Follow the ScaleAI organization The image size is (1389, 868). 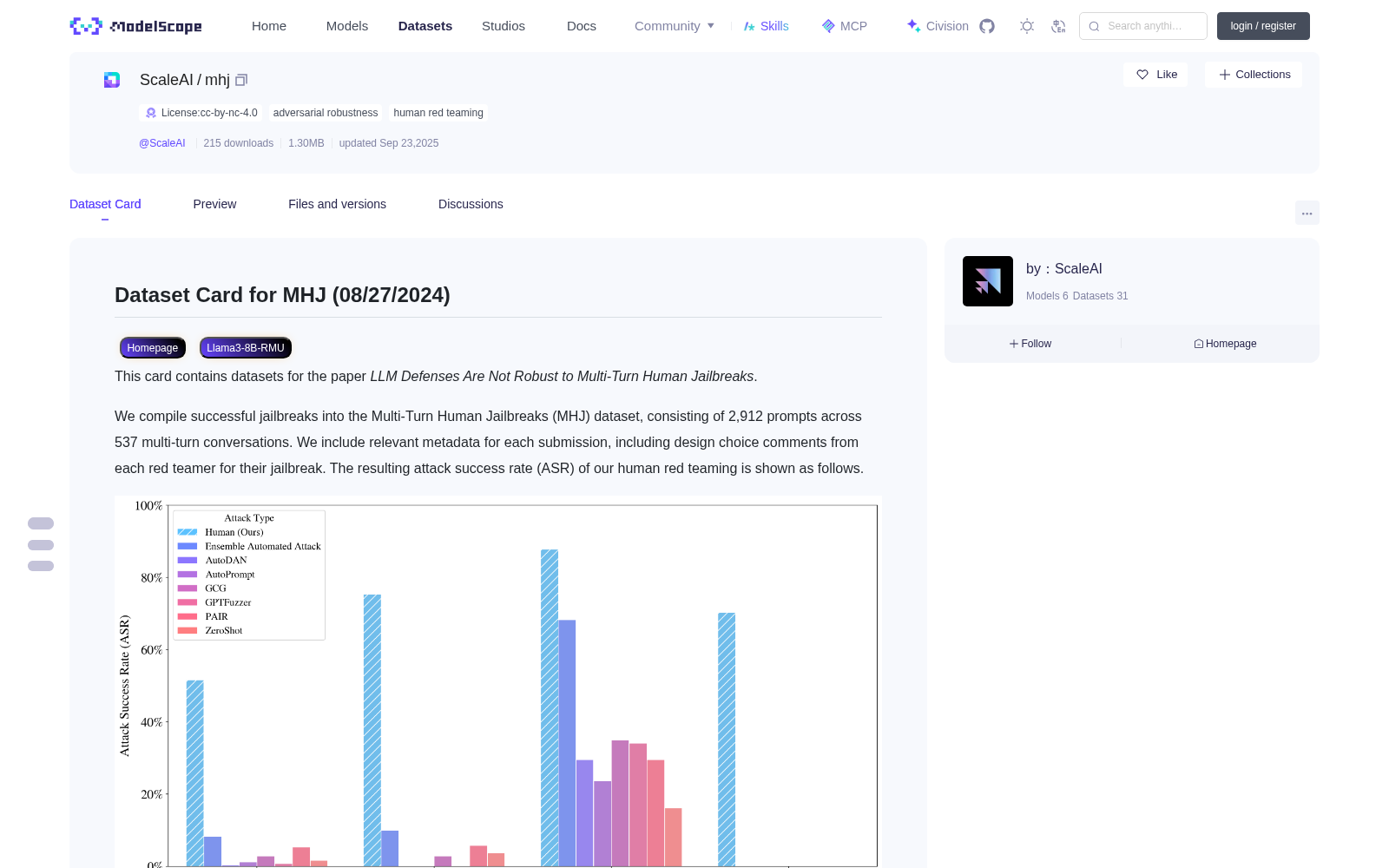pyautogui.click(x=1030, y=344)
